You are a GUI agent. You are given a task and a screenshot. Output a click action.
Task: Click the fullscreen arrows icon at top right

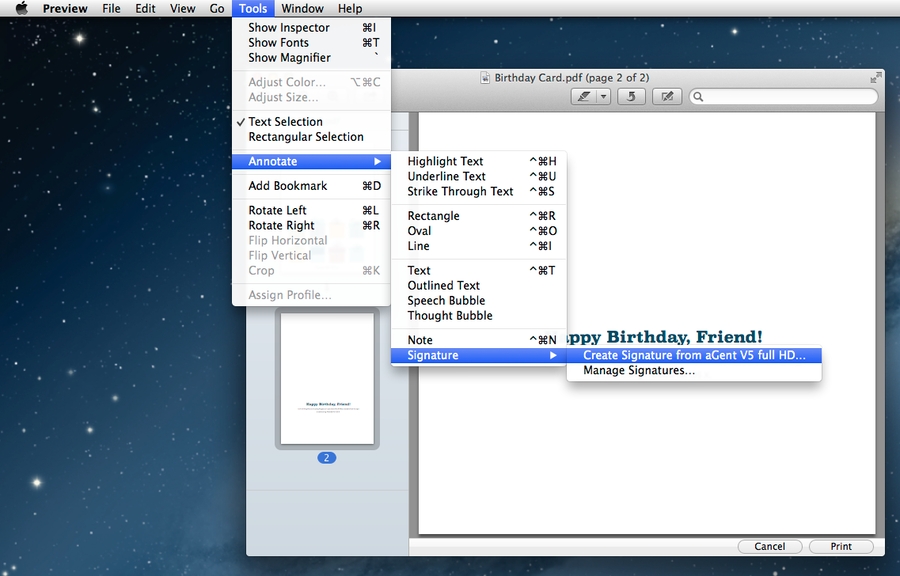876,76
